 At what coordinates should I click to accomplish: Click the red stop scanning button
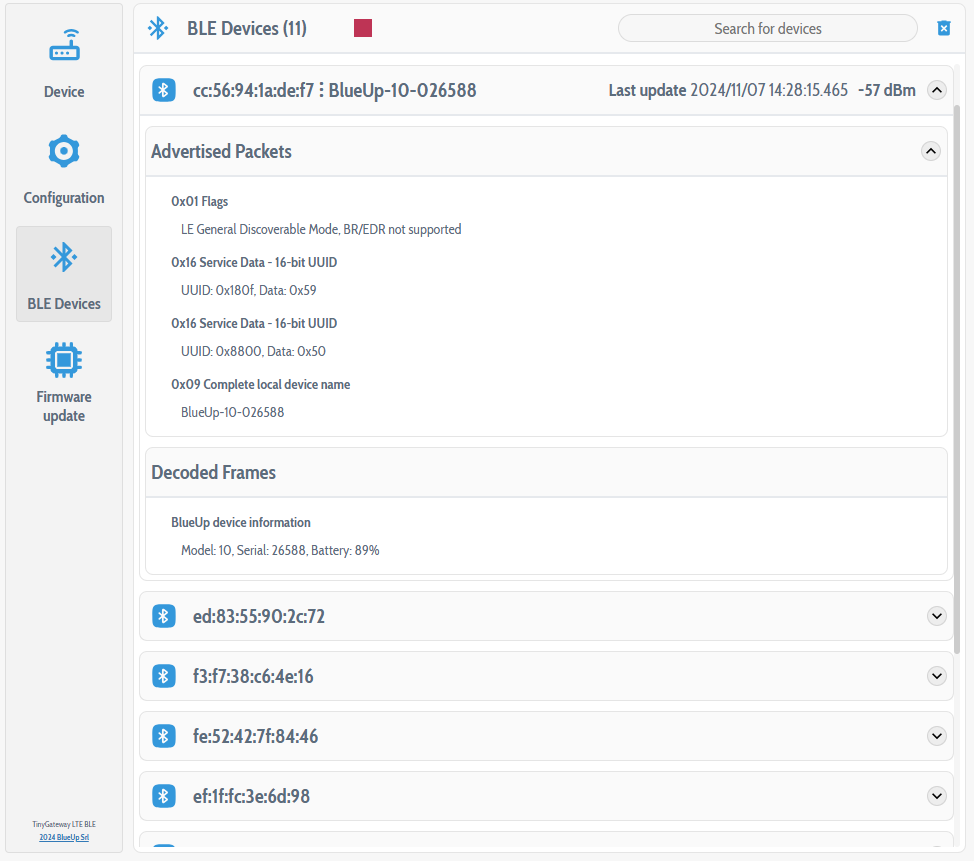click(x=363, y=28)
